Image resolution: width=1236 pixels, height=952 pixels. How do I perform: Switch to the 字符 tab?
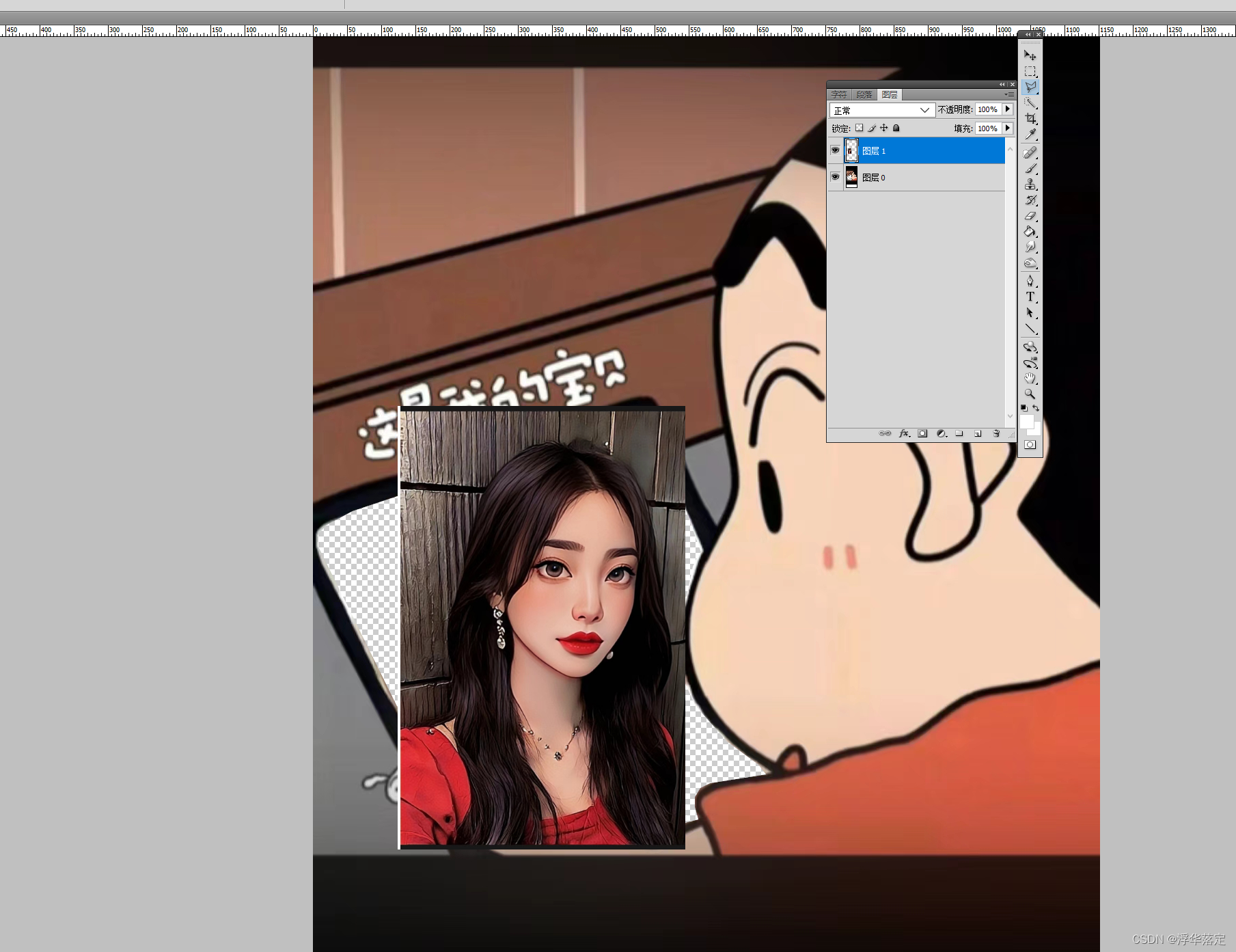click(x=839, y=94)
